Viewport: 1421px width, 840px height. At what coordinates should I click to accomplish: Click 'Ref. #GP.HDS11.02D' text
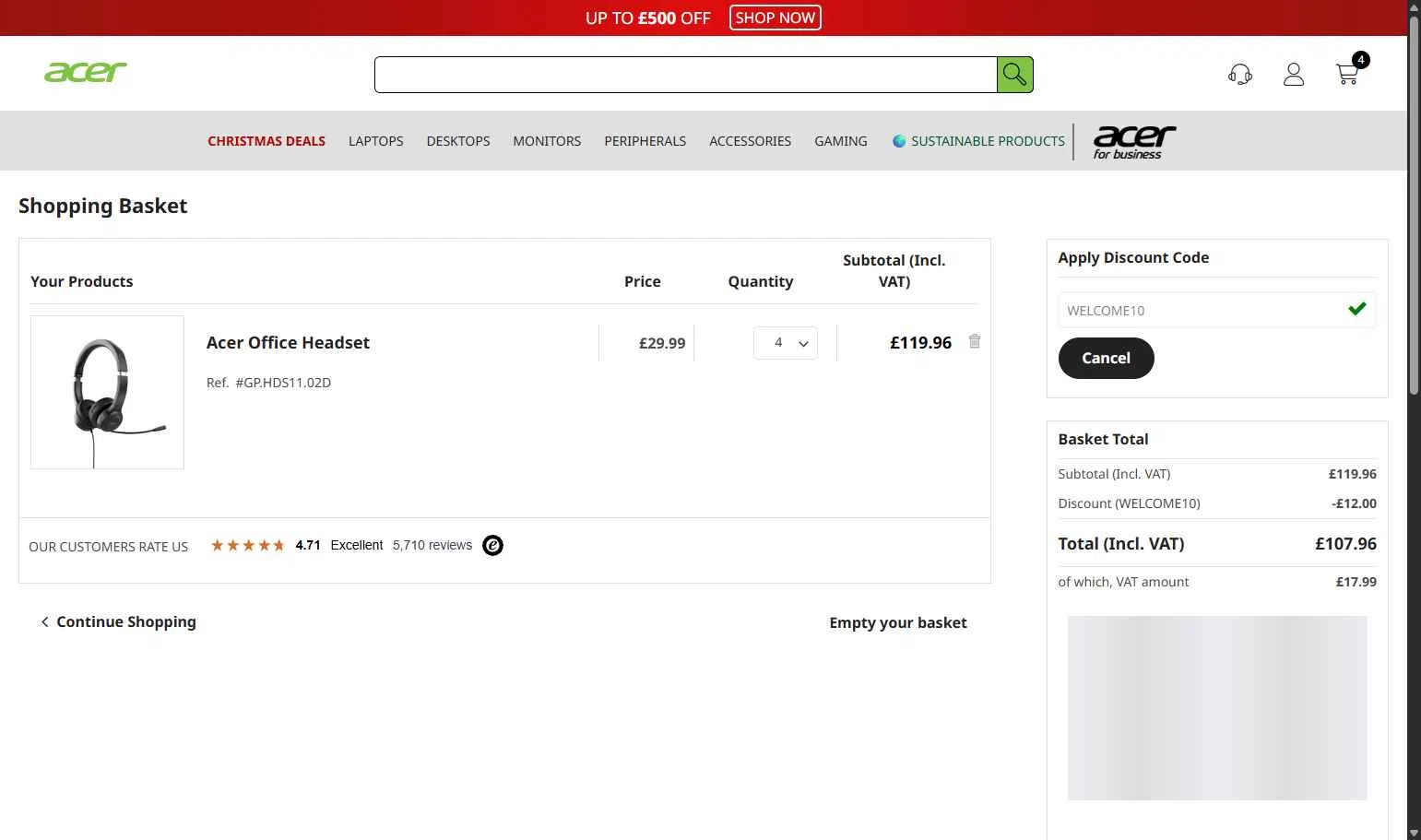[268, 383]
